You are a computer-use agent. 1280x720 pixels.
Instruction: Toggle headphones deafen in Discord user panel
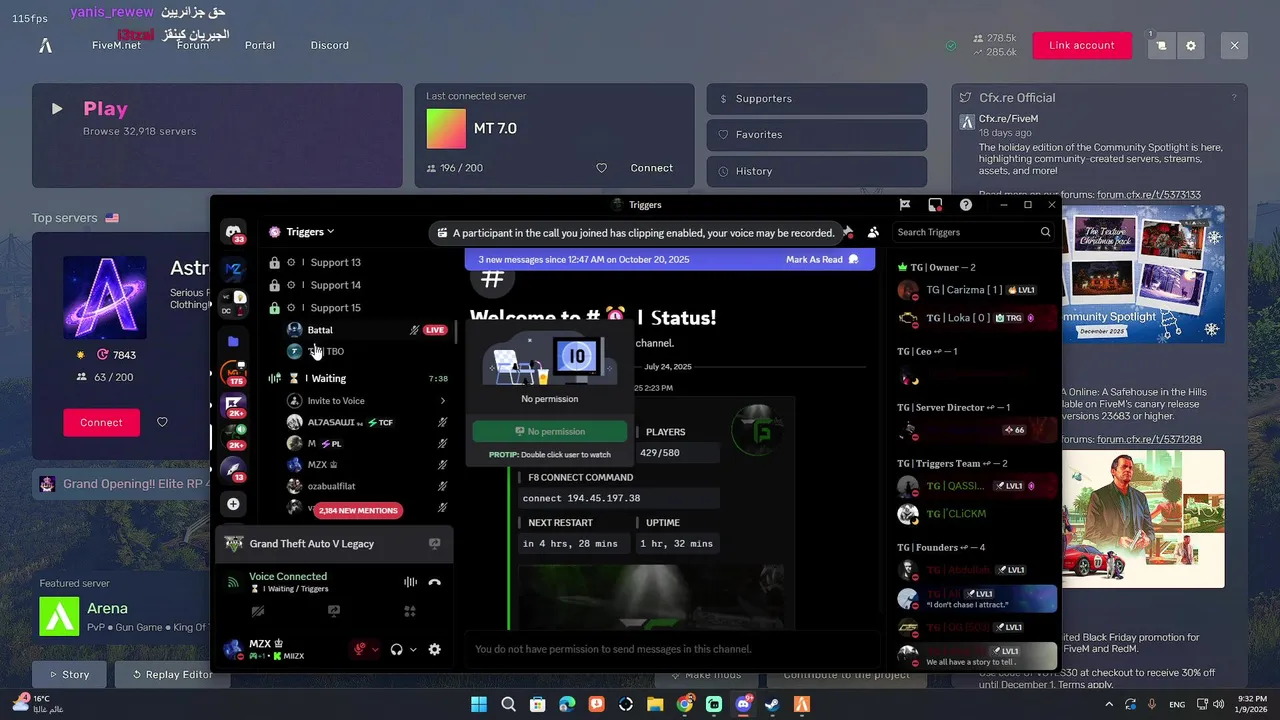click(x=397, y=649)
